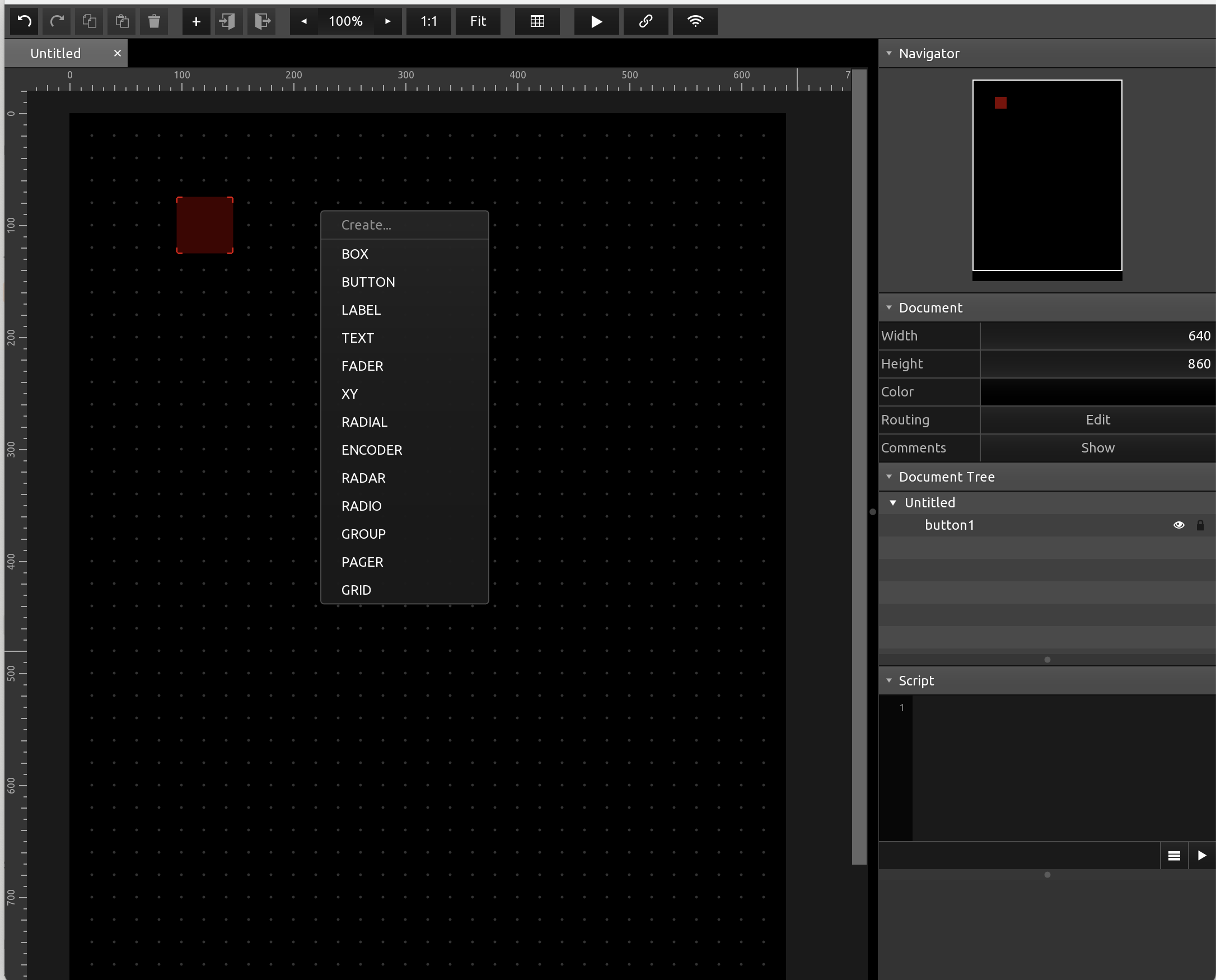Collapse the Navigator panel

[x=888, y=54]
